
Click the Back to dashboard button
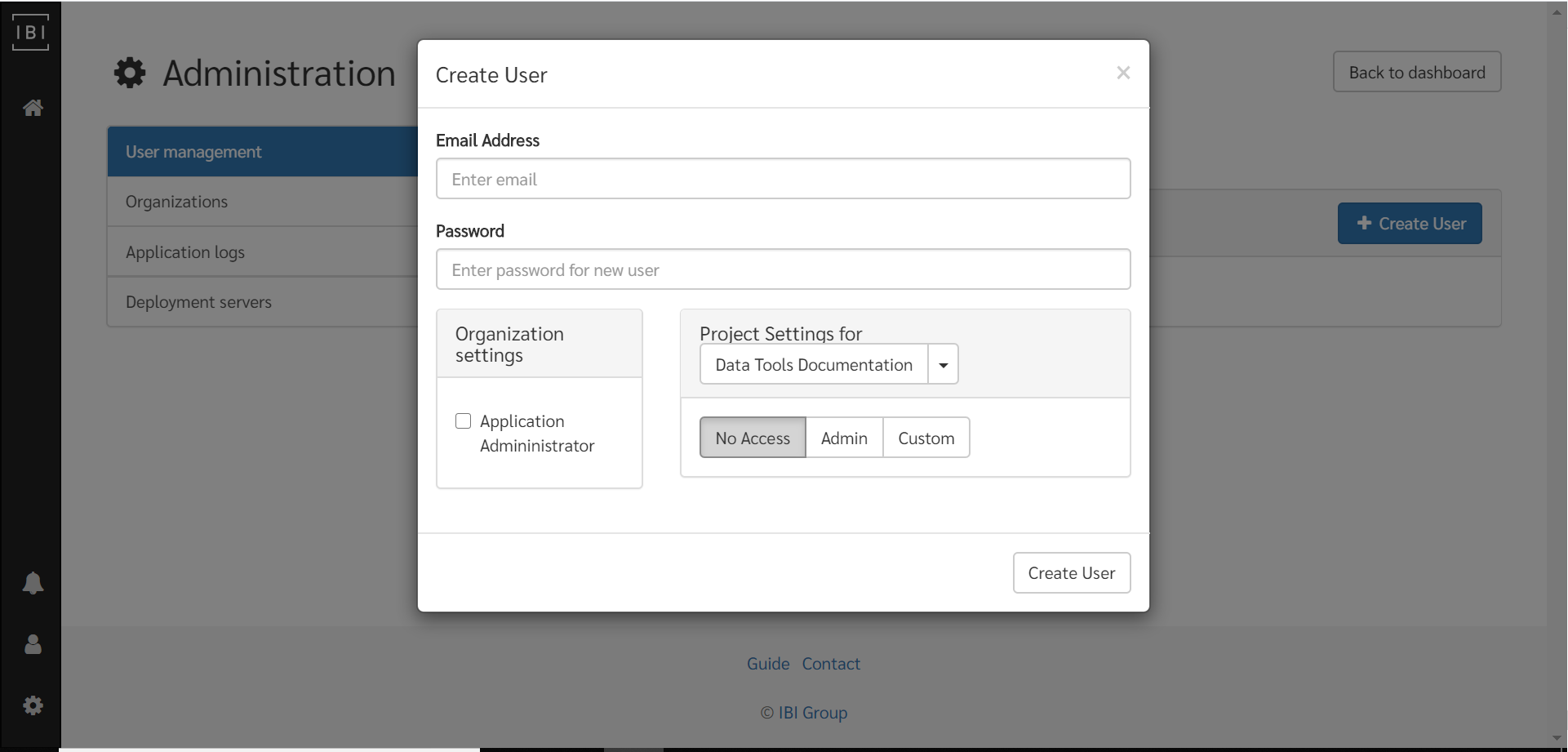pyautogui.click(x=1416, y=72)
